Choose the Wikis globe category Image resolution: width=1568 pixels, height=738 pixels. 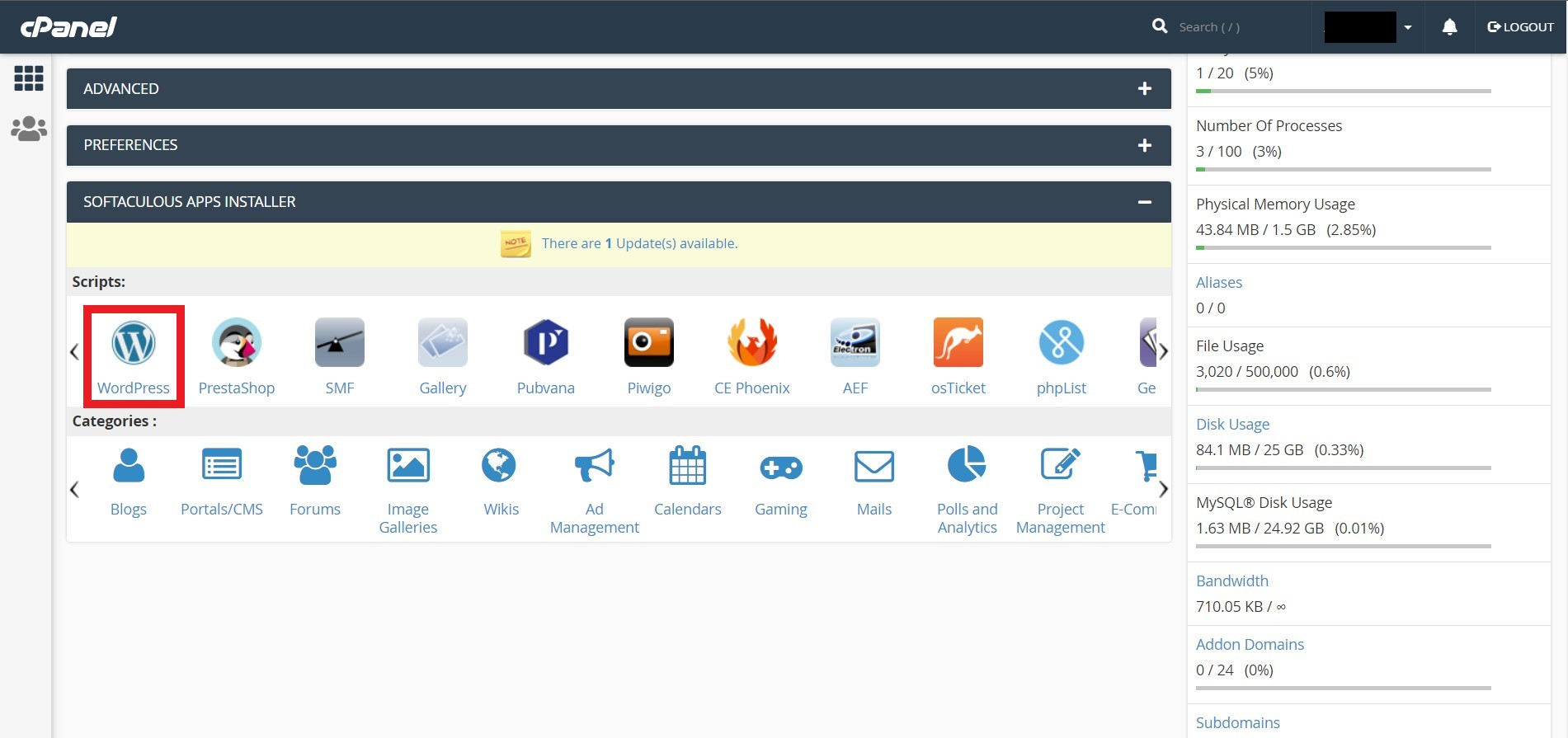499,466
